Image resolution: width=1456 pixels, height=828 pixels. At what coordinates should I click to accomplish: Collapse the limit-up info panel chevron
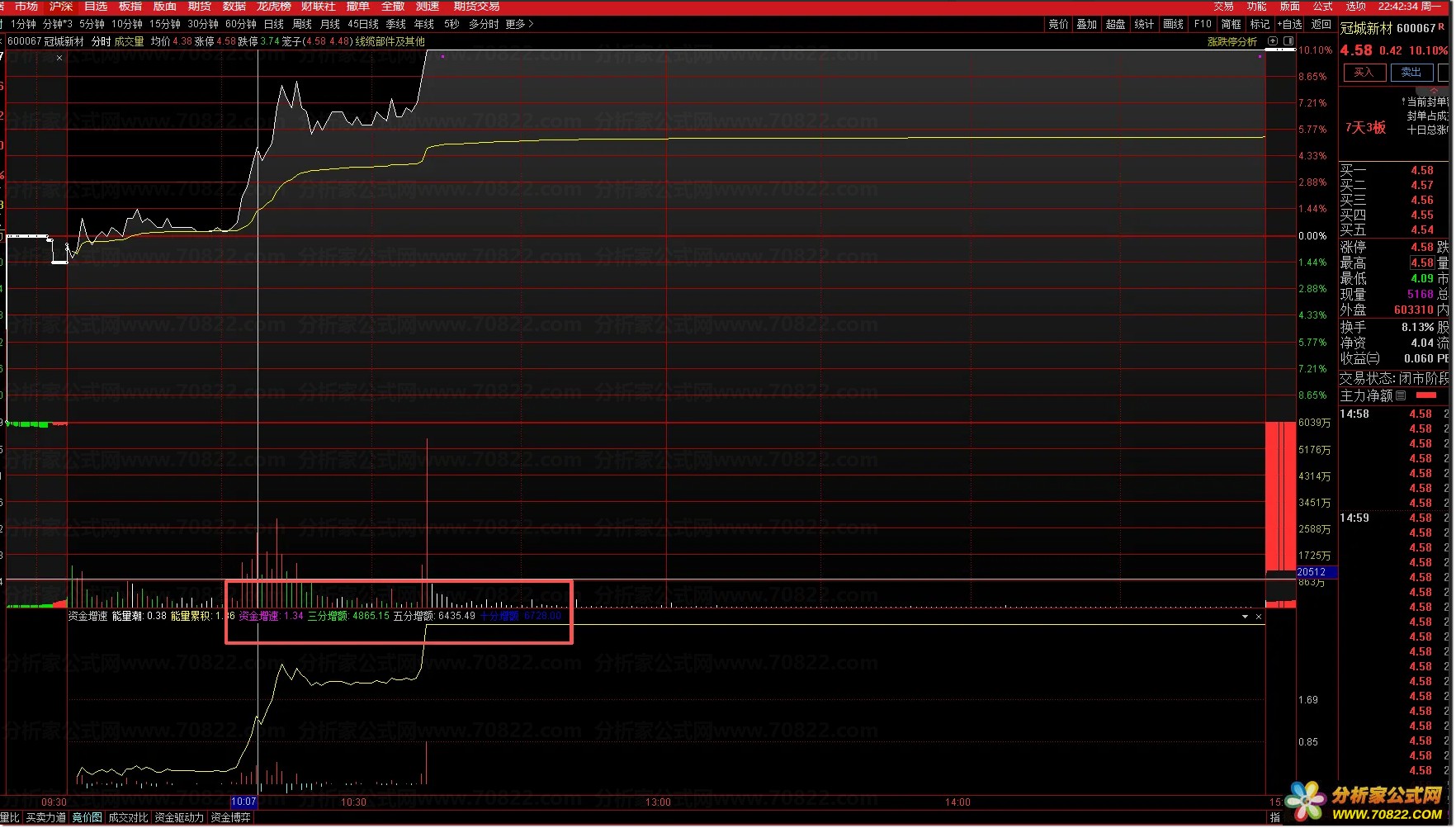(1435, 90)
